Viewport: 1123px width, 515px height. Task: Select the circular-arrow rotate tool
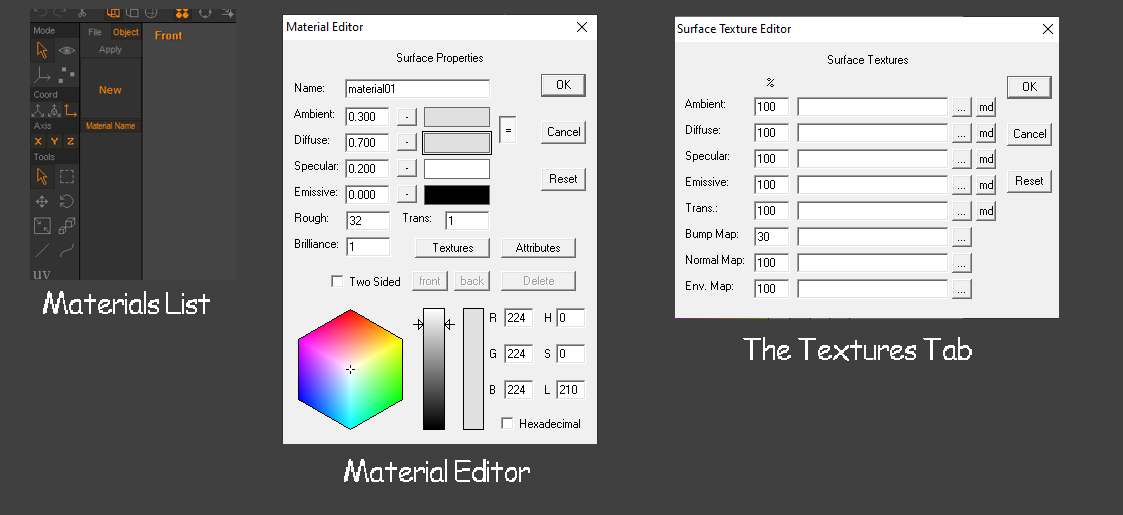click(67, 201)
